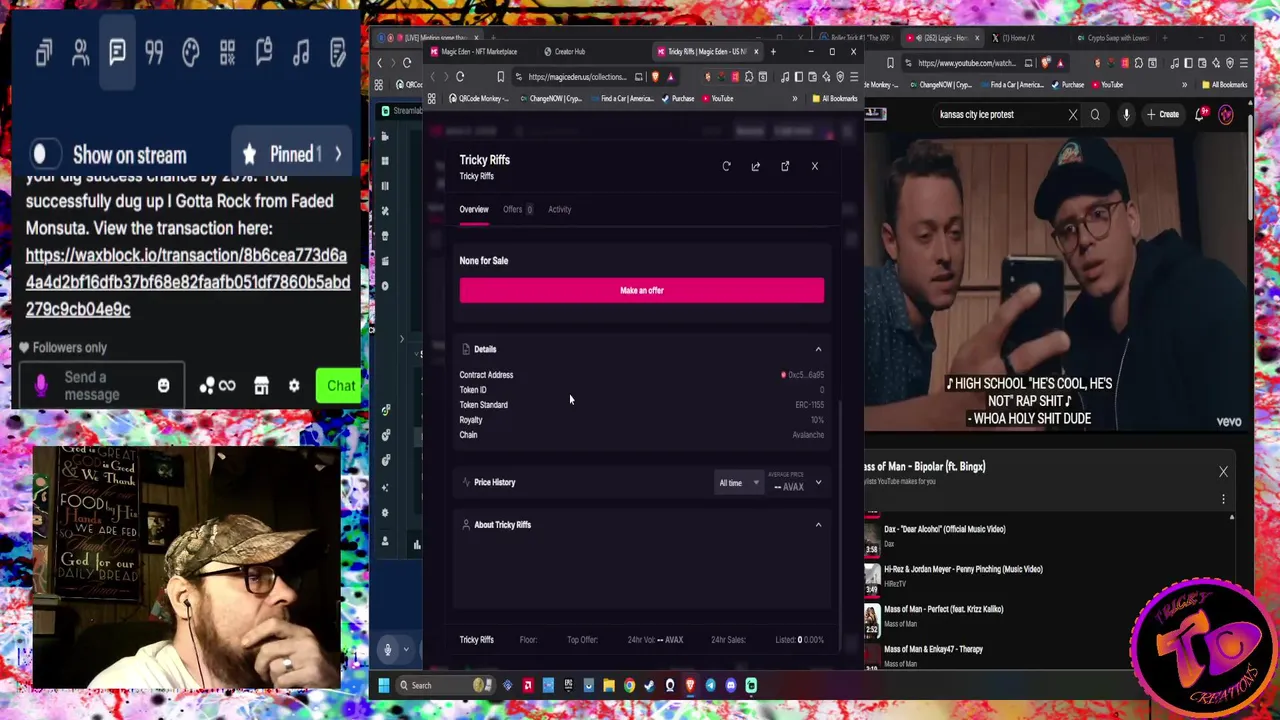Click Brave shields icon in Magic Eden window
The image size is (1280, 720).
pos(655,77)
